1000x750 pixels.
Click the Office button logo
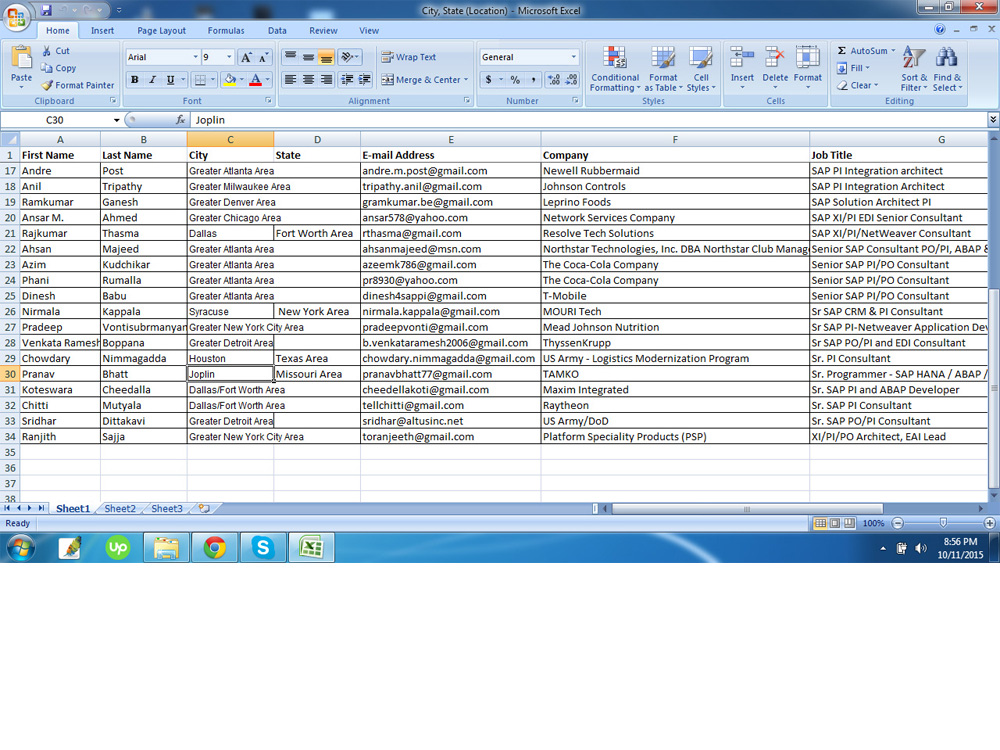pos(17,17)
